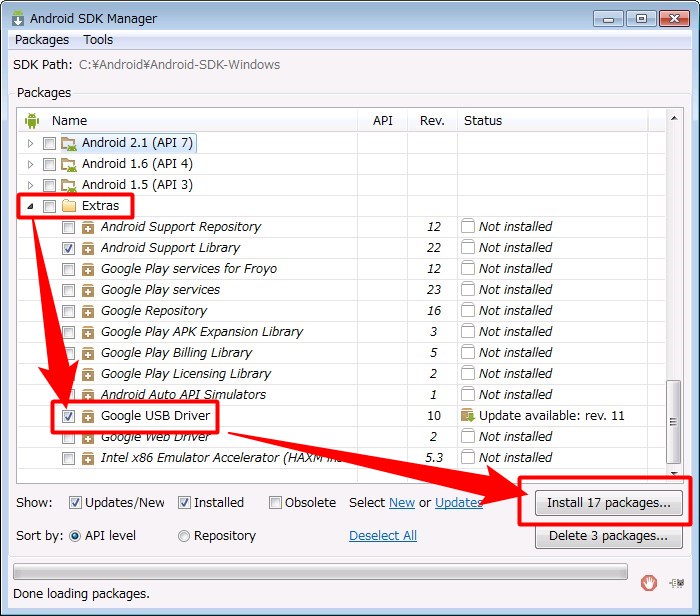This screenshot has width=700, height=616.
Task: Click the update-available status icon for USB Driver
Action: coord(467,415)
